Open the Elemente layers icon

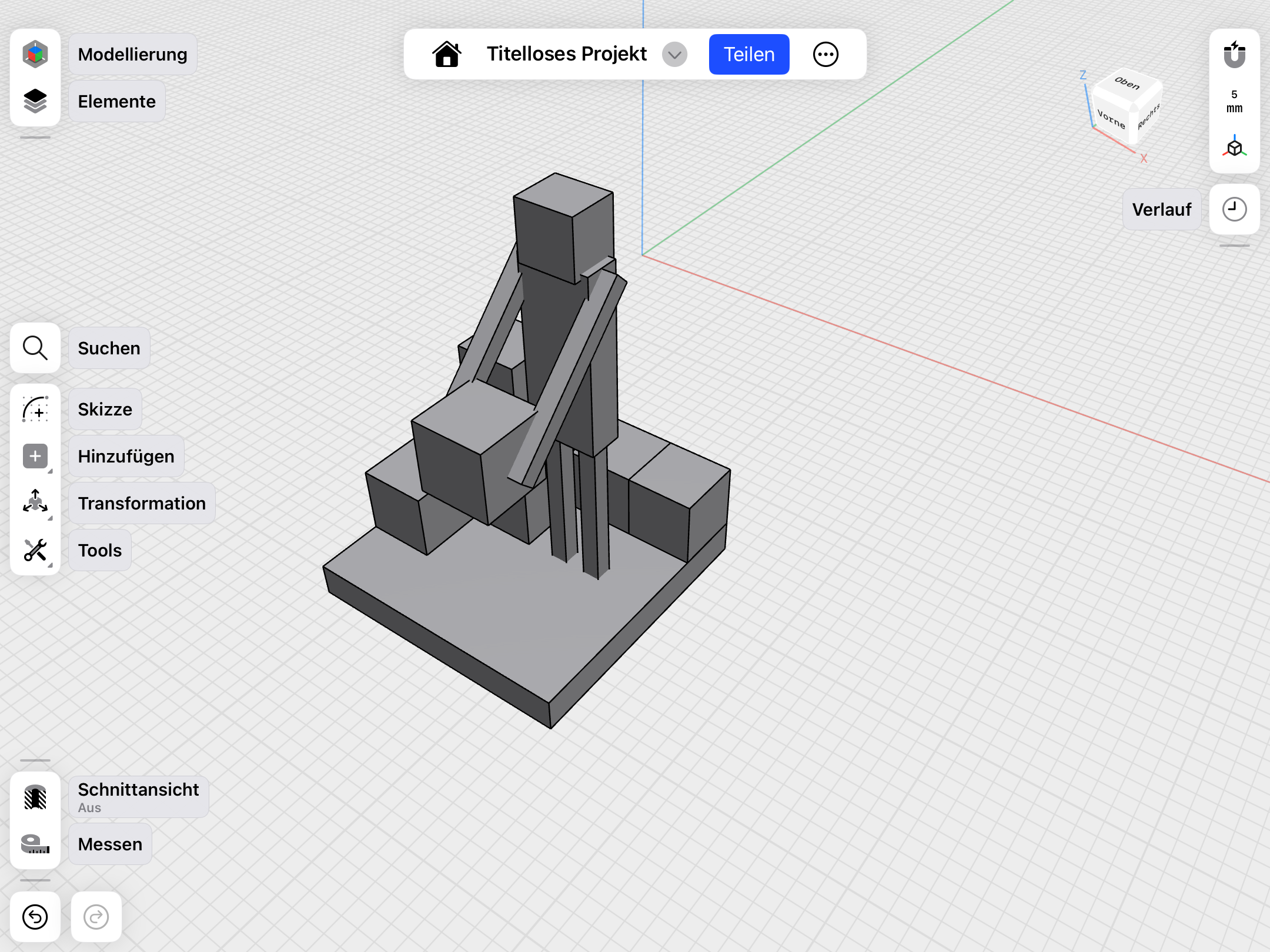(x=35, y=101)
